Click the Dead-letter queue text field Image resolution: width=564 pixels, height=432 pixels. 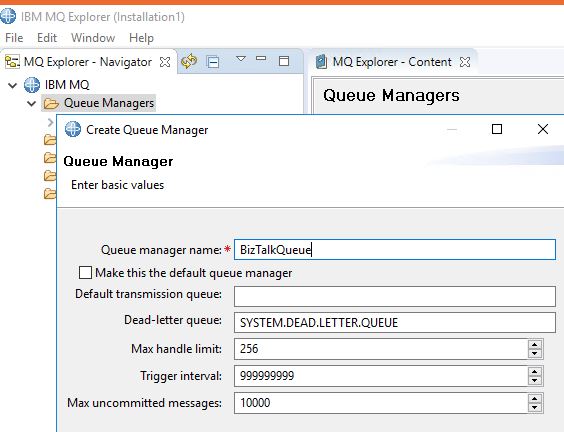click(x=395, y=322)
